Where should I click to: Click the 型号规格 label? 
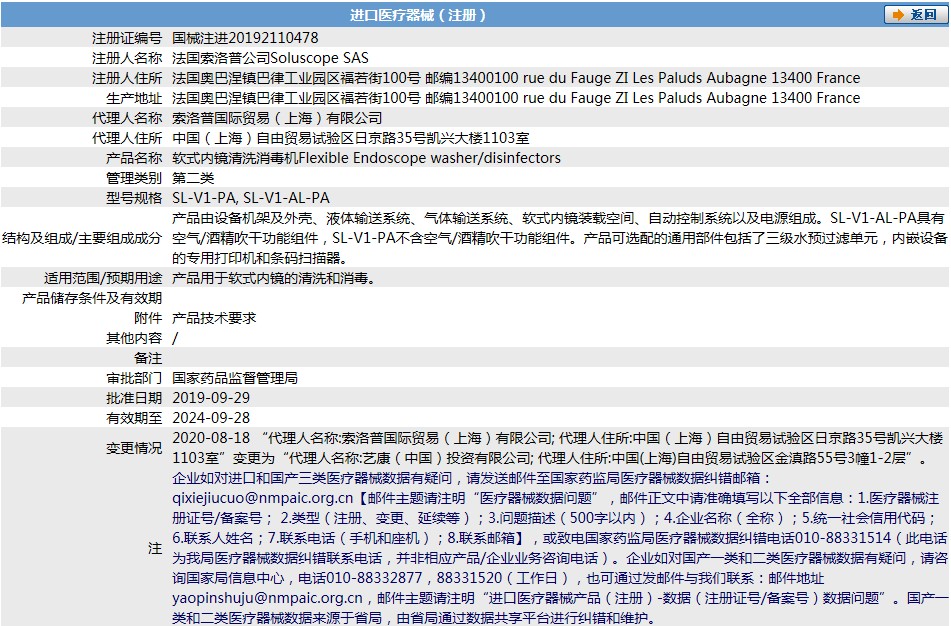pyautogui.click(x=134, y=198)
